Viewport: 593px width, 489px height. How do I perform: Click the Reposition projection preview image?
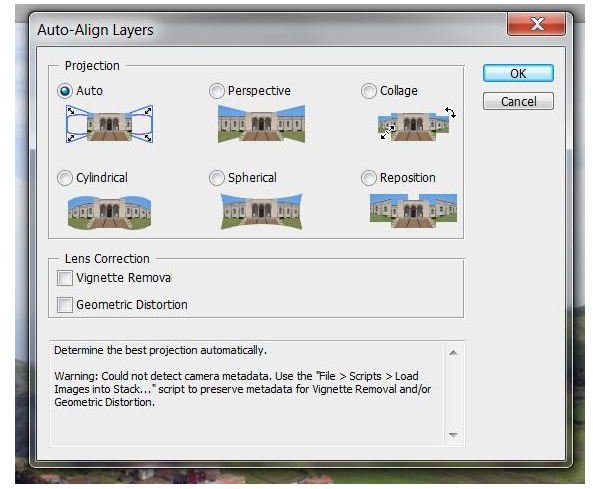(x=413, y=211)
